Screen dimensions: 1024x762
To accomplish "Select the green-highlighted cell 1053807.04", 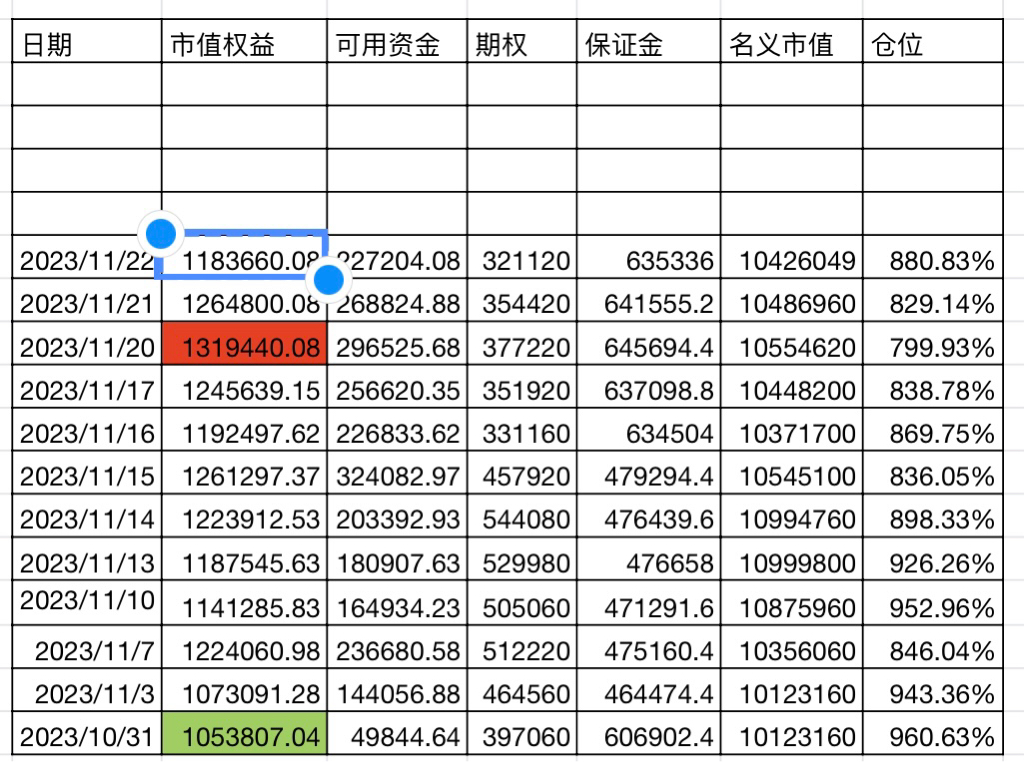I will click(244, 738).
